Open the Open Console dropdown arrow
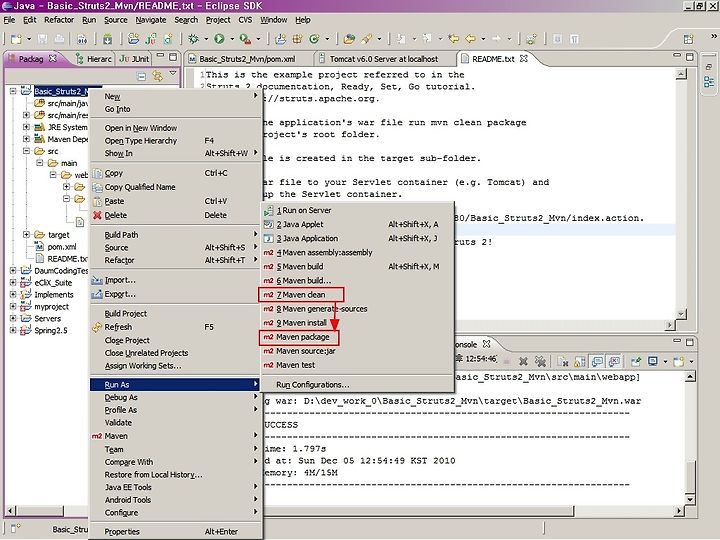This screenshot has height=540, width=720. [691, 362]
